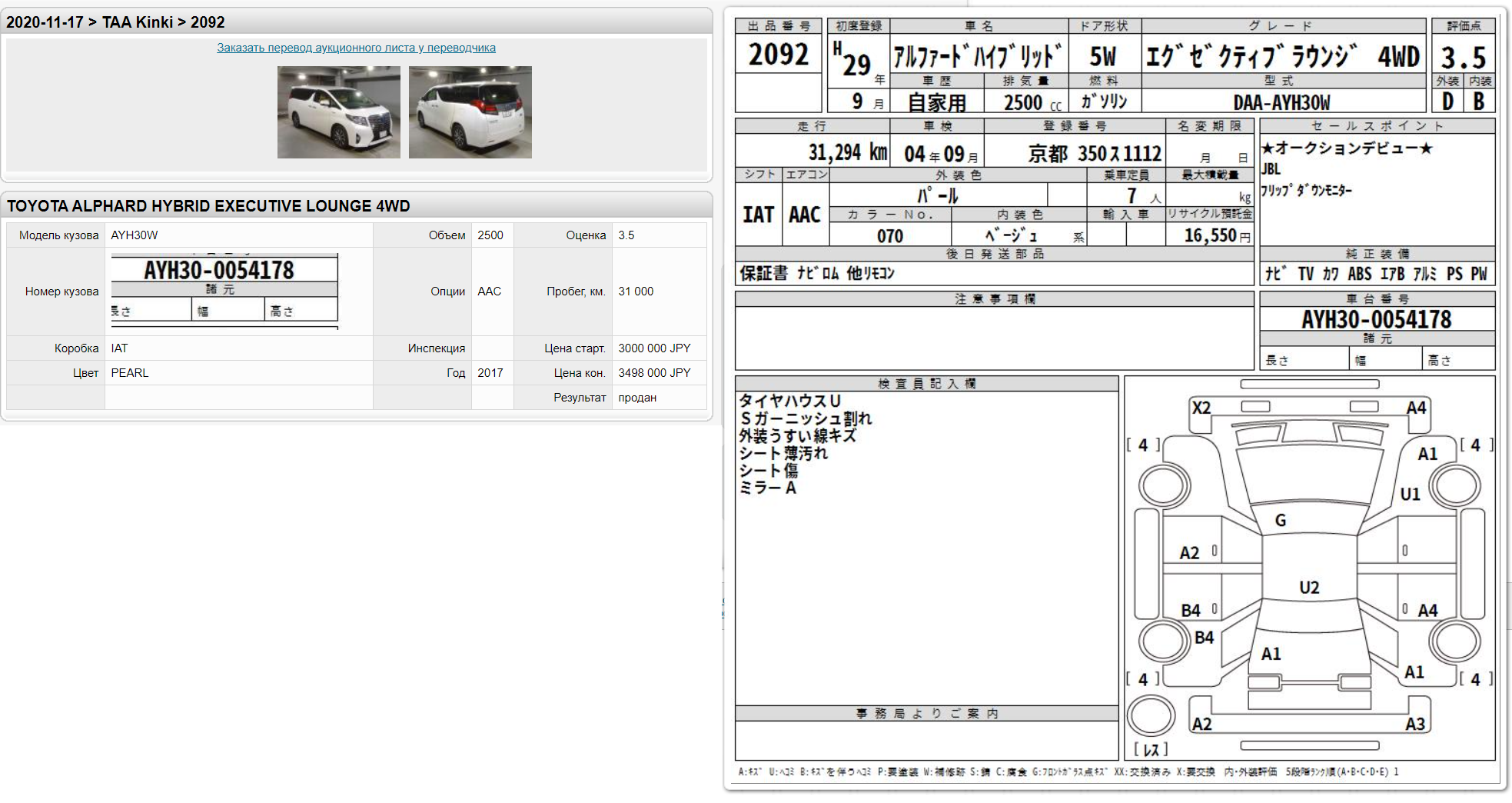Select engine volume value 2500 in table
1512x803 pixels.
(490, 235)
